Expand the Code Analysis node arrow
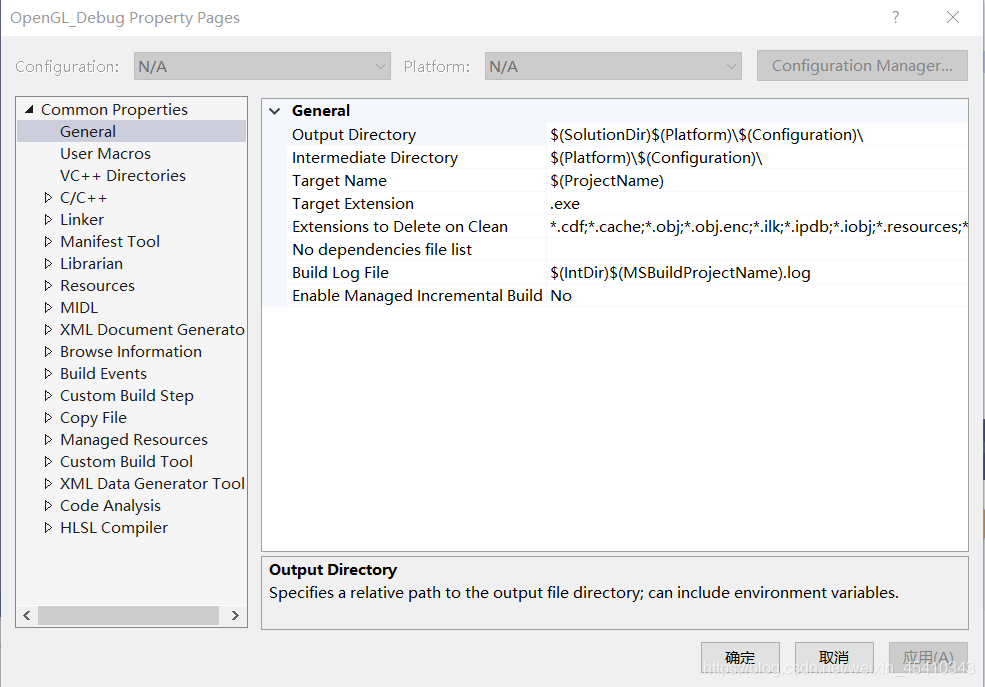This screenshot has width=985, height=687. [48, 505]
